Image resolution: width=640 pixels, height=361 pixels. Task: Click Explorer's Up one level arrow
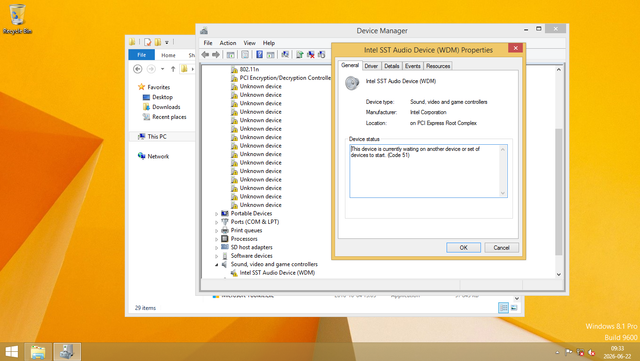click(173, 69)
